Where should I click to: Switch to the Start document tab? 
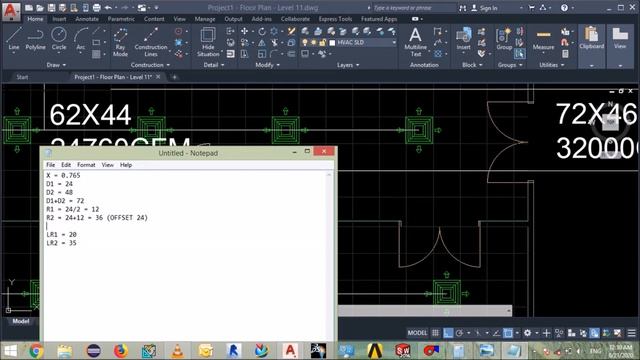point(22,77)
